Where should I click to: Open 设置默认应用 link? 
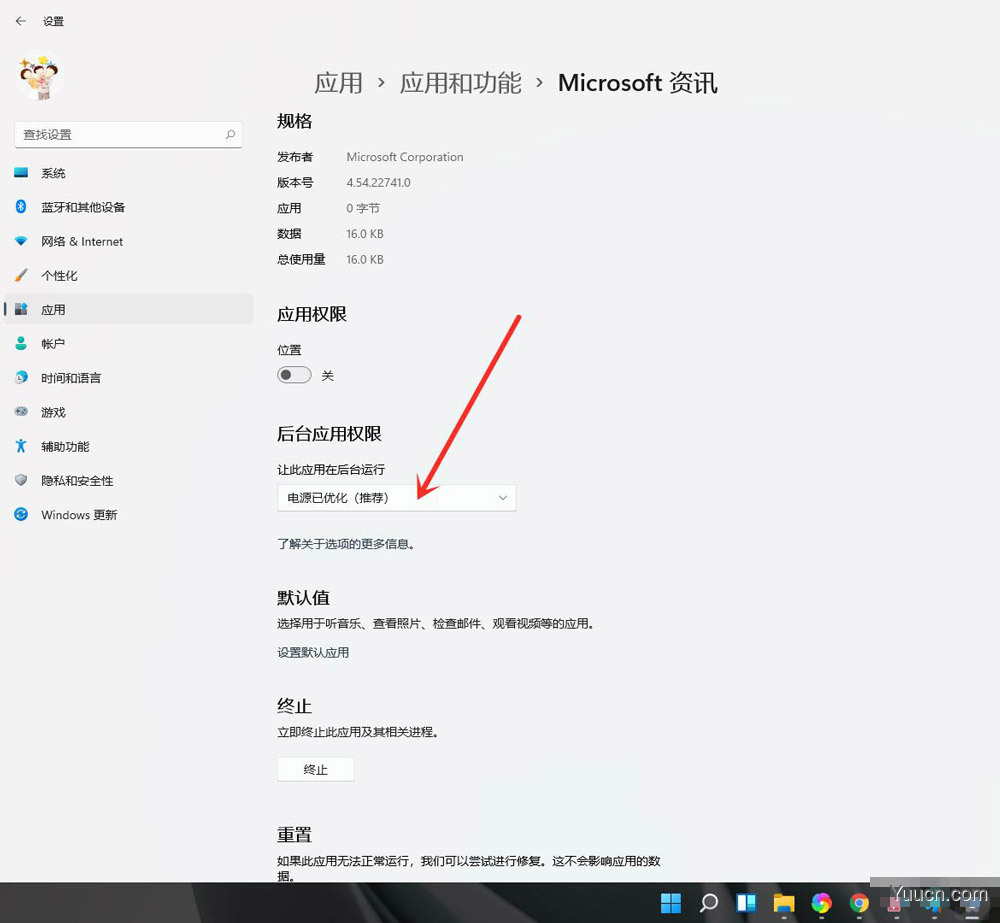pyautogui.click(x=312, y=653)
